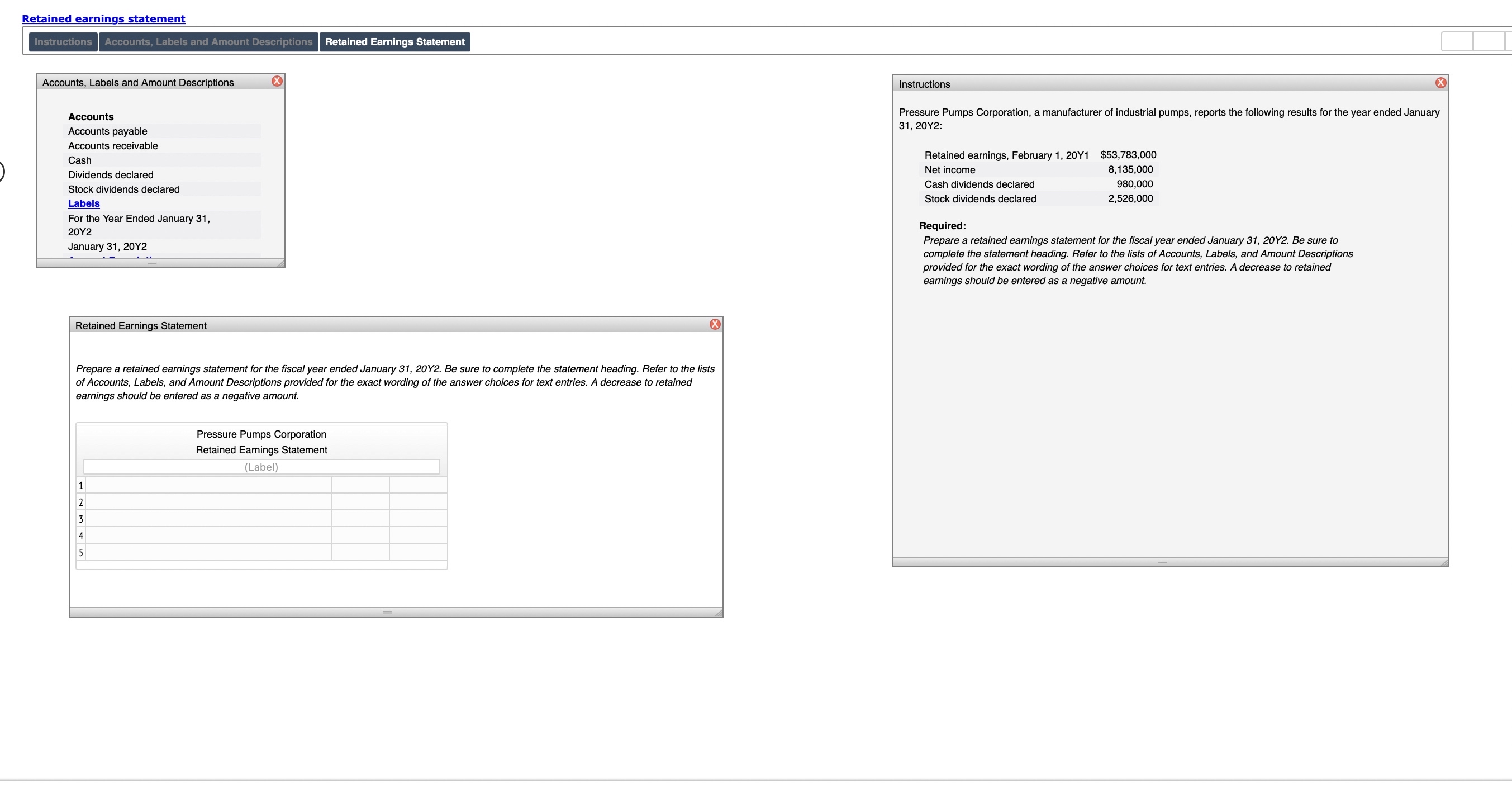Switch to the Accounts, Labels and Amount Descriptions tab
Viewport: 1512px width, 796px height.
[208, 41]
